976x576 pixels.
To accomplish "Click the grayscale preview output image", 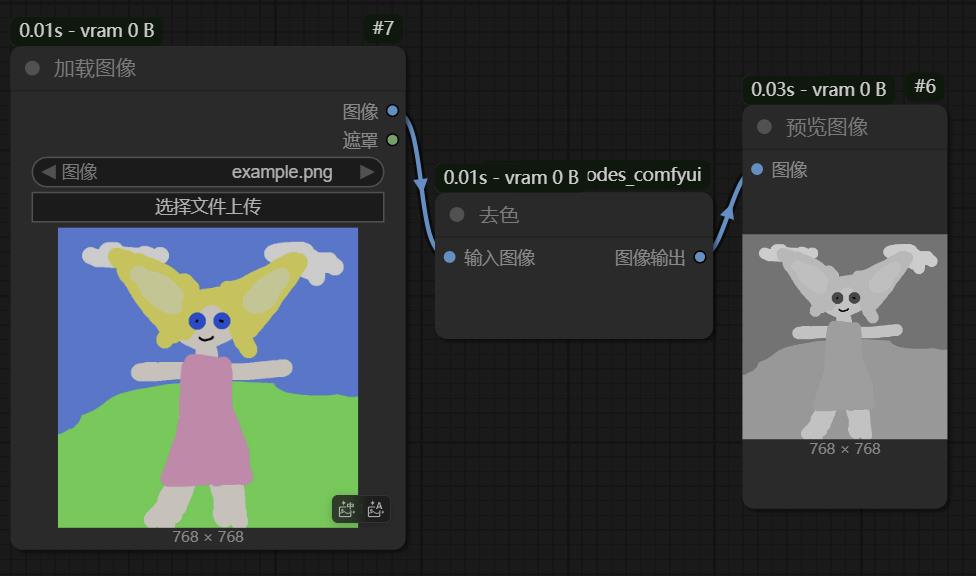I will point(845,337).
